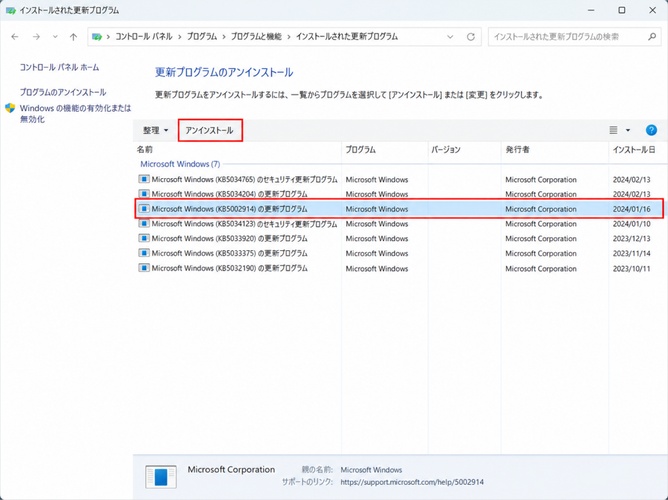This screenshot has height=500, width=668.
Task: Select KB5002914 update row
Action: coord(399,209)
